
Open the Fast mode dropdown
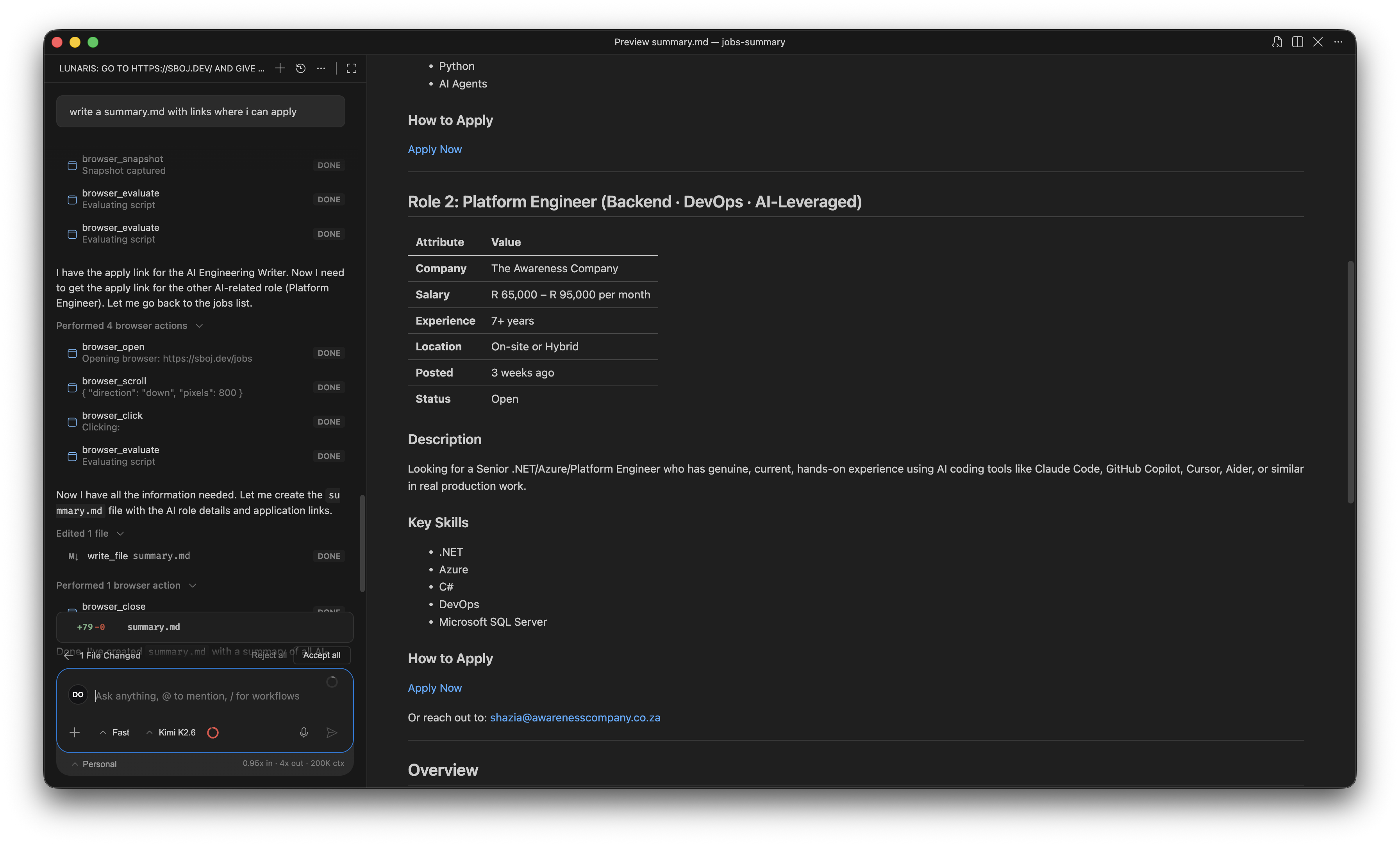[115, 732]
